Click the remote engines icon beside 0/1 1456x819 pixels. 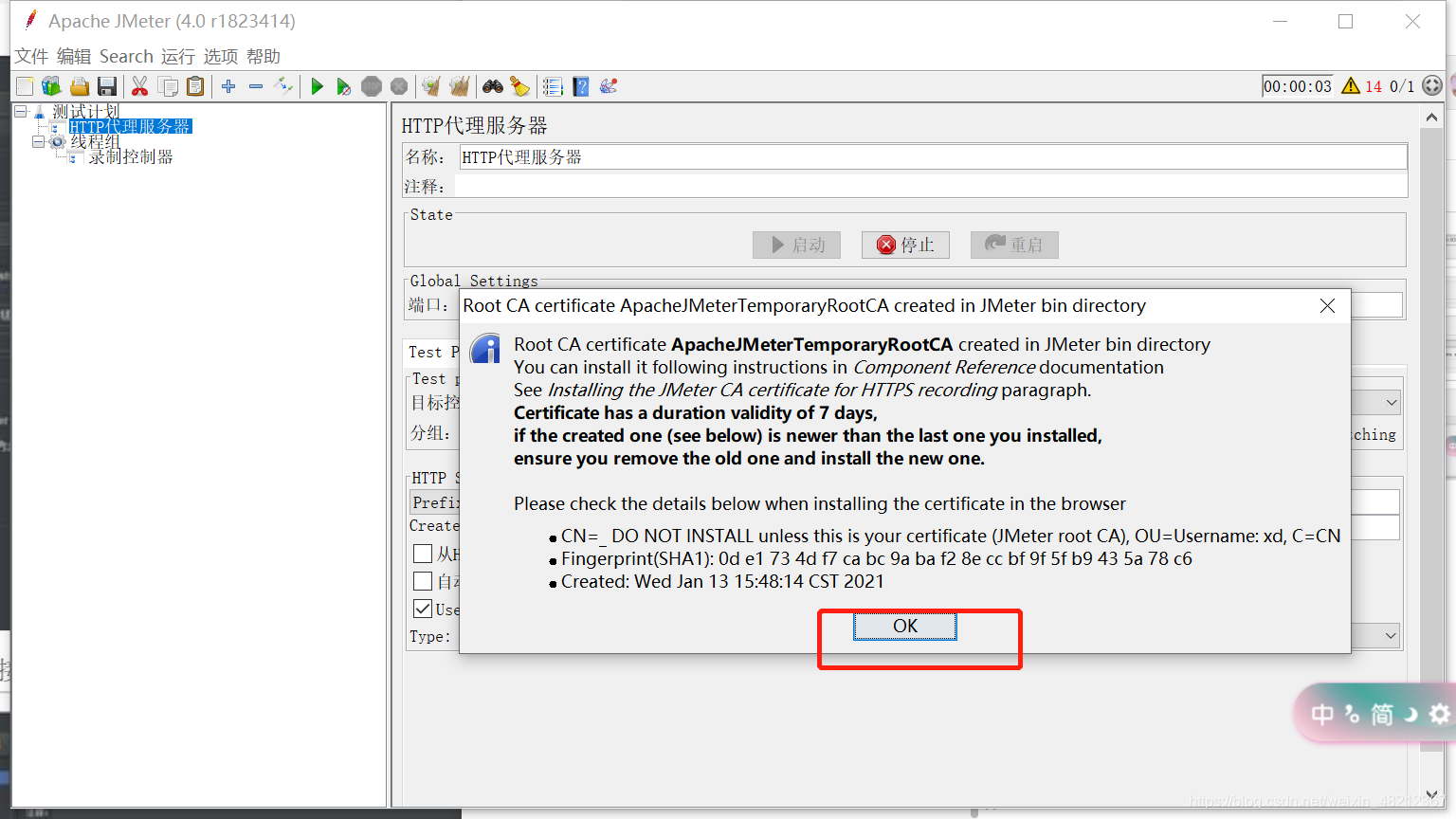1432,86
